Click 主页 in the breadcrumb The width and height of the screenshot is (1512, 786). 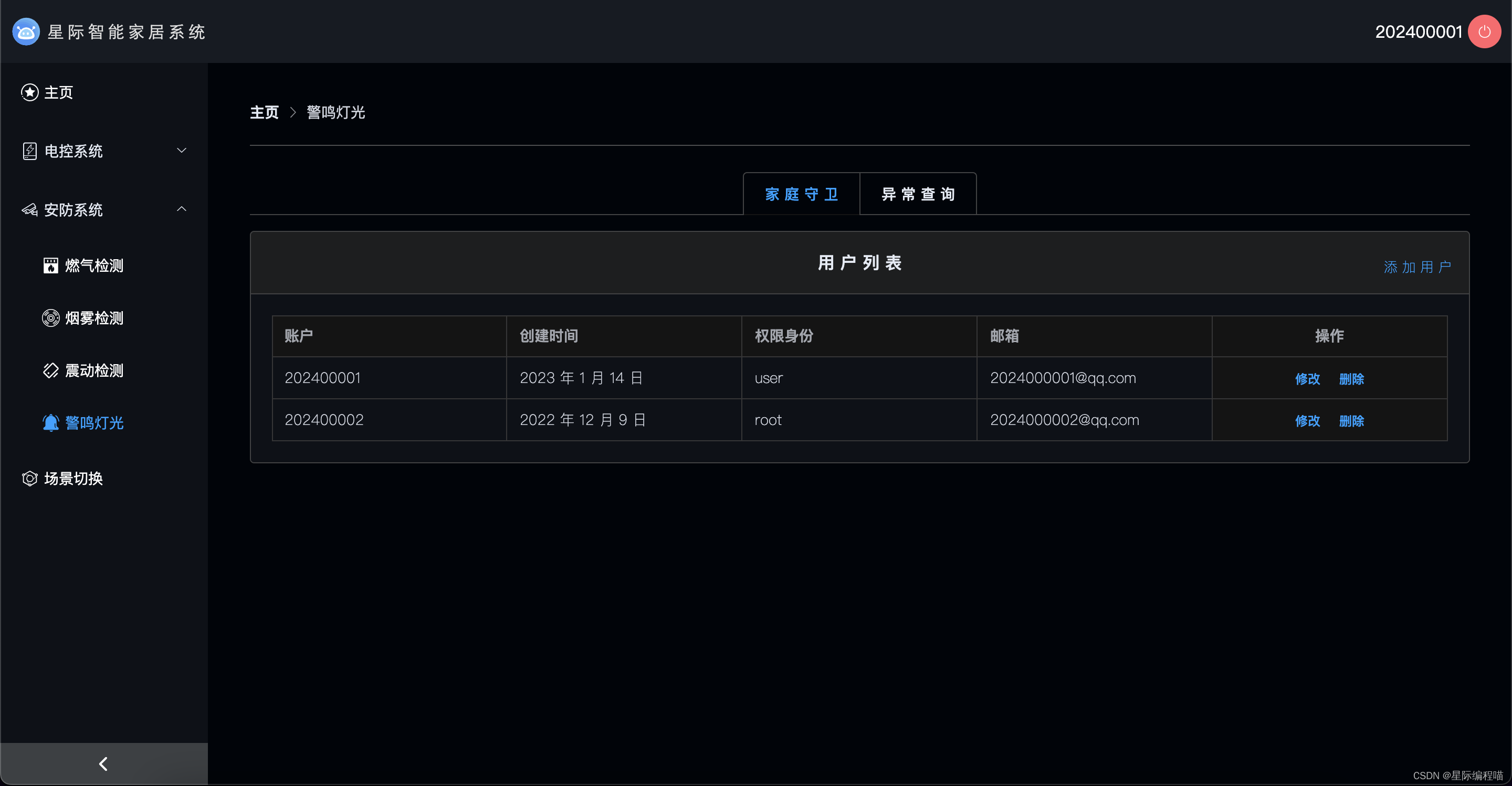264,113
